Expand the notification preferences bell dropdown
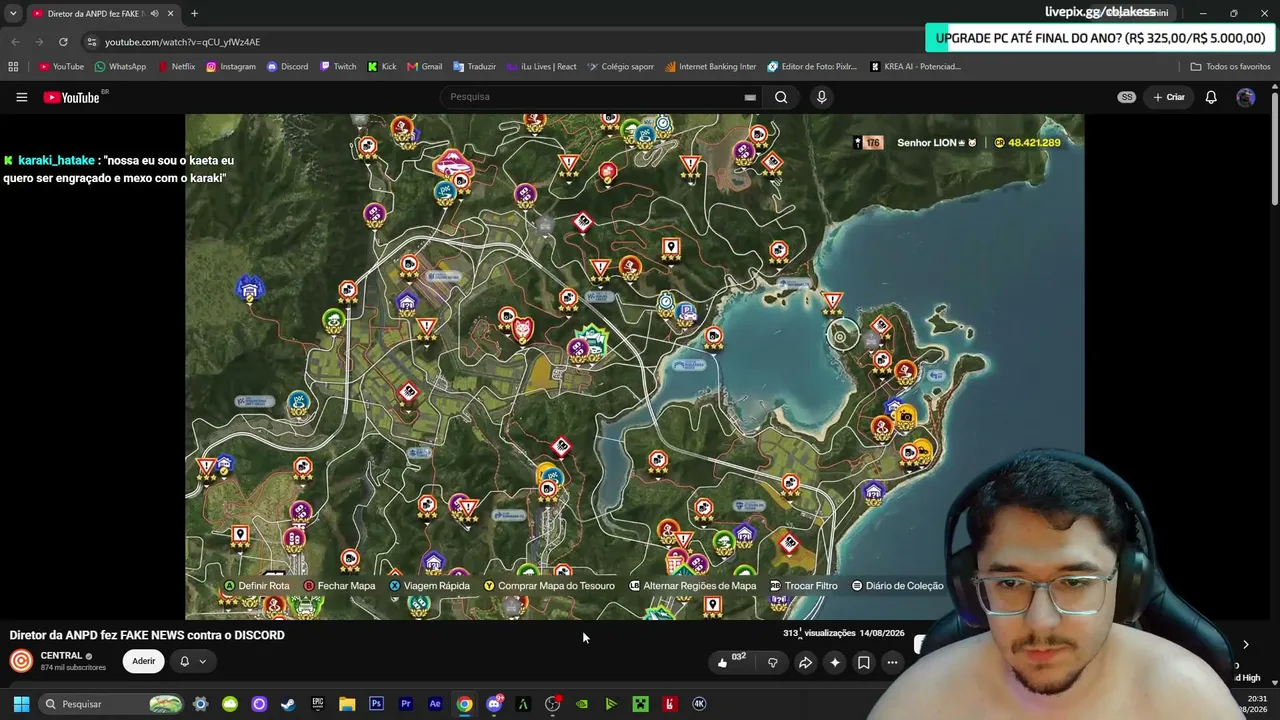Screen dimensions: 1280x720 193,661
